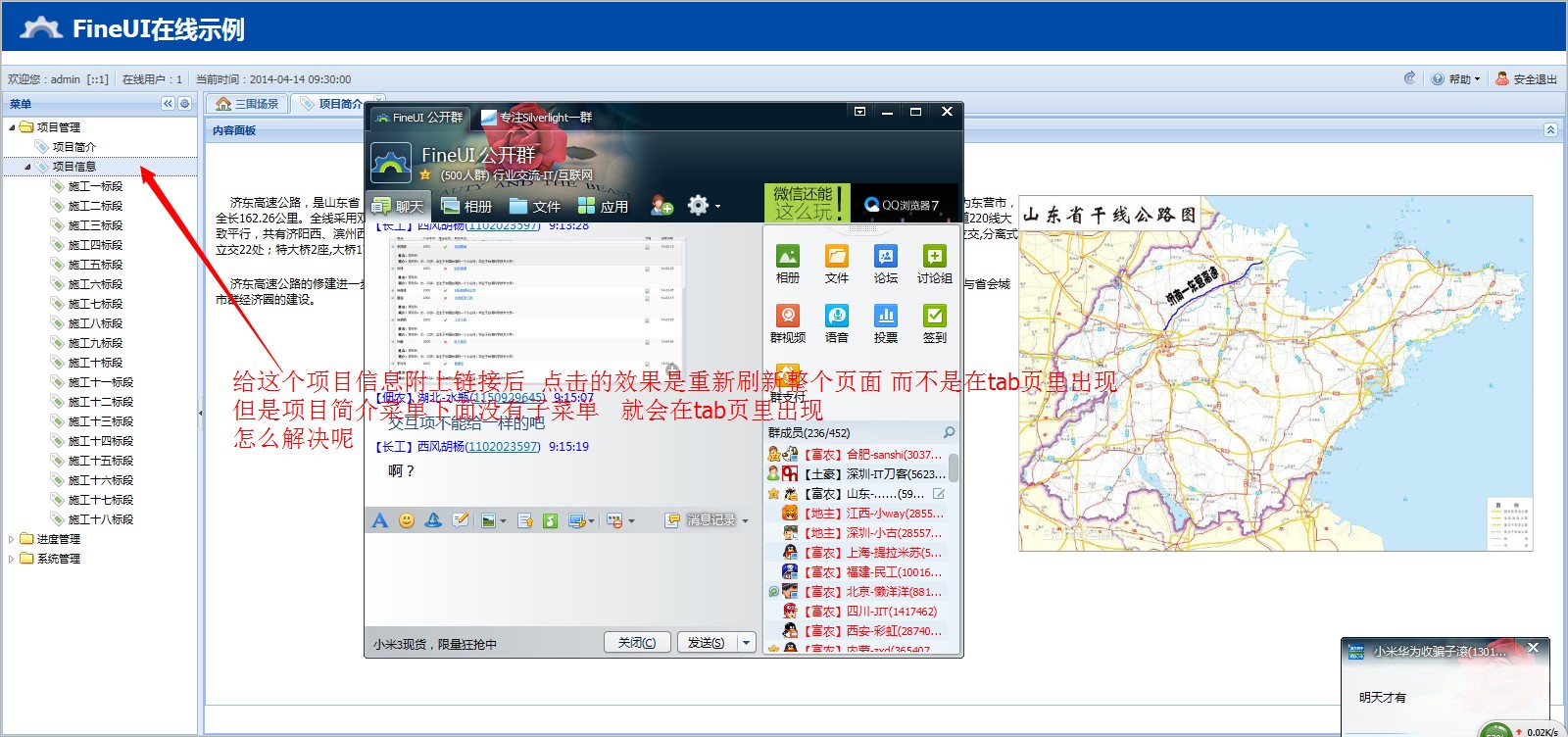Click the message block settings icon
This screenshot has width=1568, height=737.
click(614, 520)
